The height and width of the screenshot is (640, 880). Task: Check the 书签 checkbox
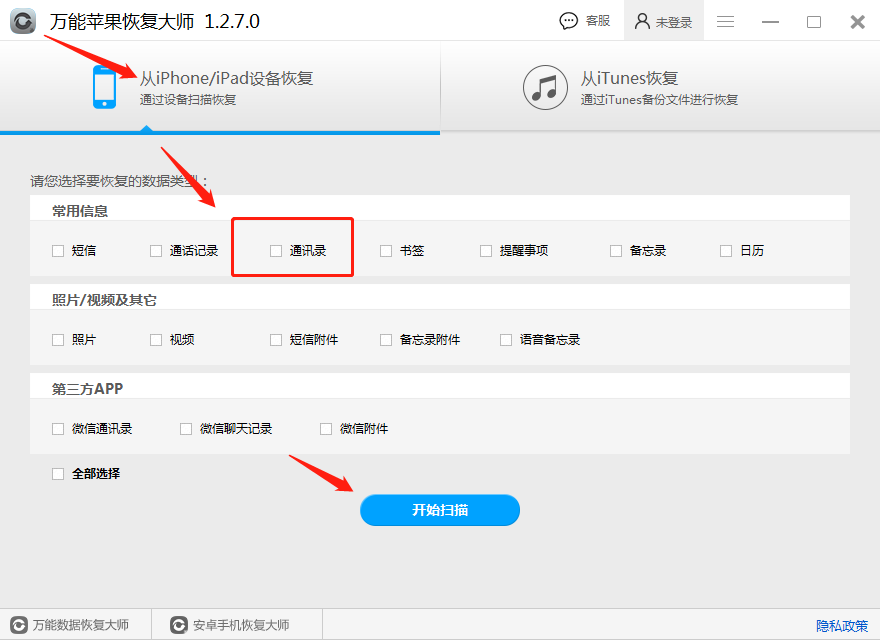tap(386, 250)
